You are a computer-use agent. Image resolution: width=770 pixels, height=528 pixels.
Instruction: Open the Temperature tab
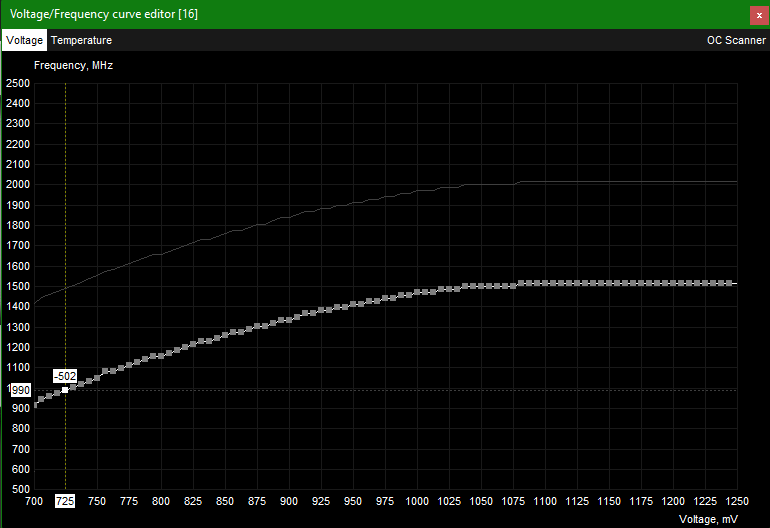click(x=82, y=40)
